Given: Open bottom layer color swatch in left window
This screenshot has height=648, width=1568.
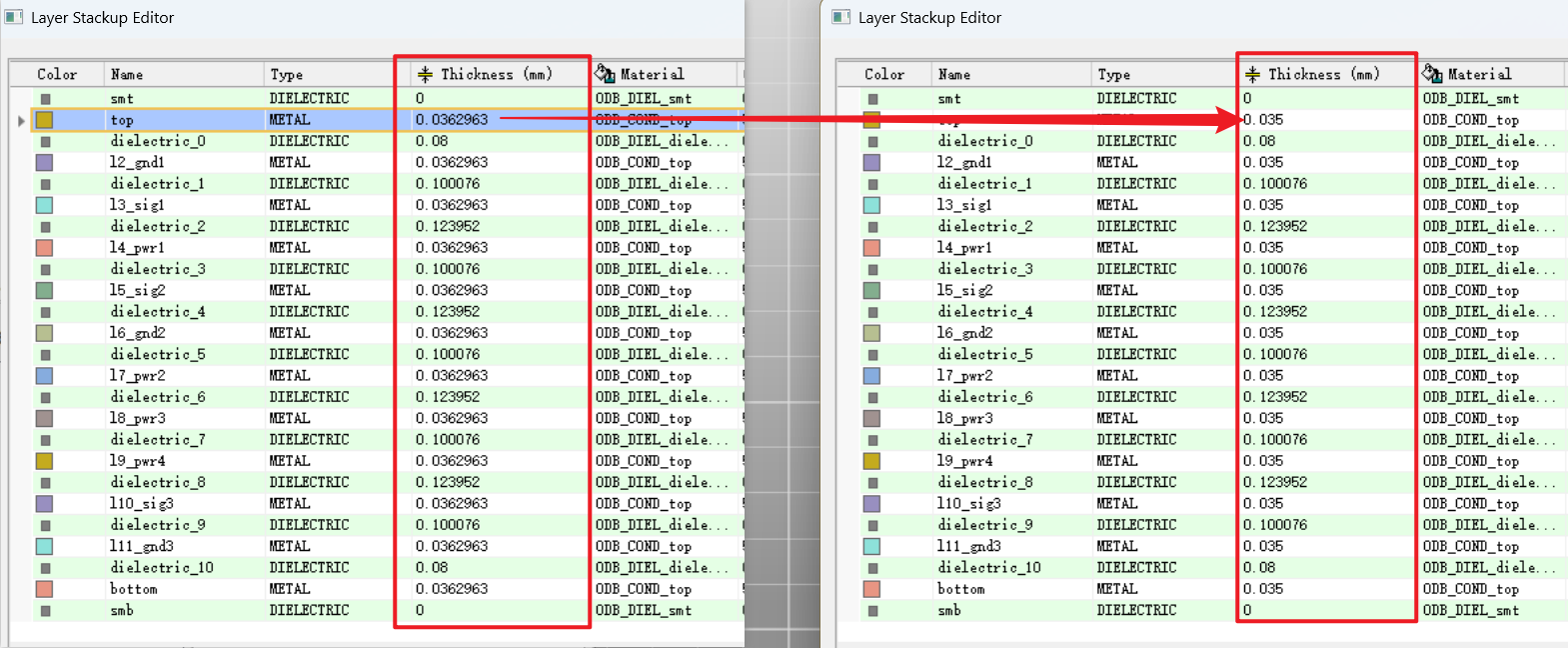Looking at the screenshot, I should pos(44,589).
